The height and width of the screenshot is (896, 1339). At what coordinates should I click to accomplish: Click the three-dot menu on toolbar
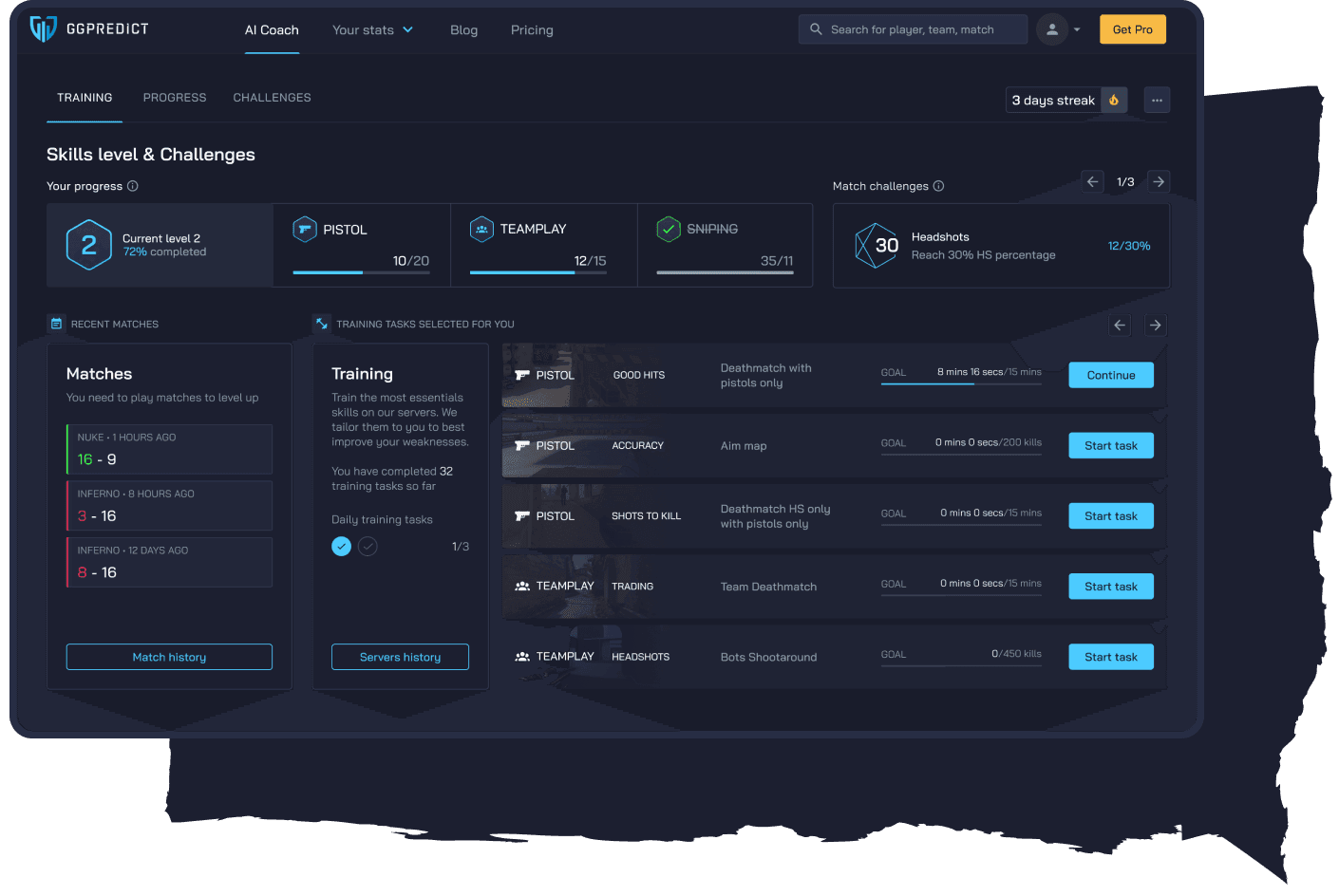tap(1157, 99)
